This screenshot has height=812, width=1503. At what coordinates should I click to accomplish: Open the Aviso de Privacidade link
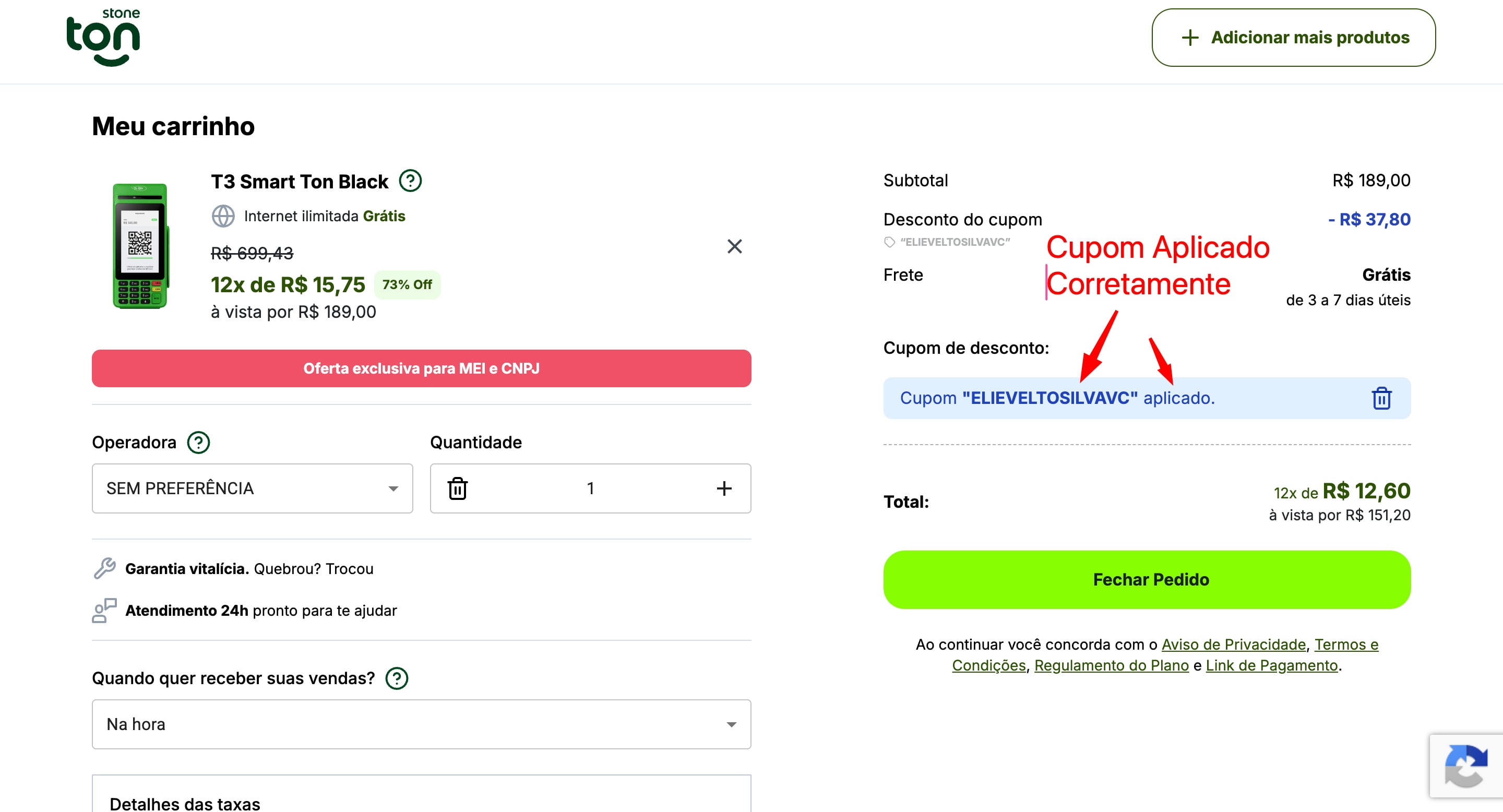click(1233, 644)
